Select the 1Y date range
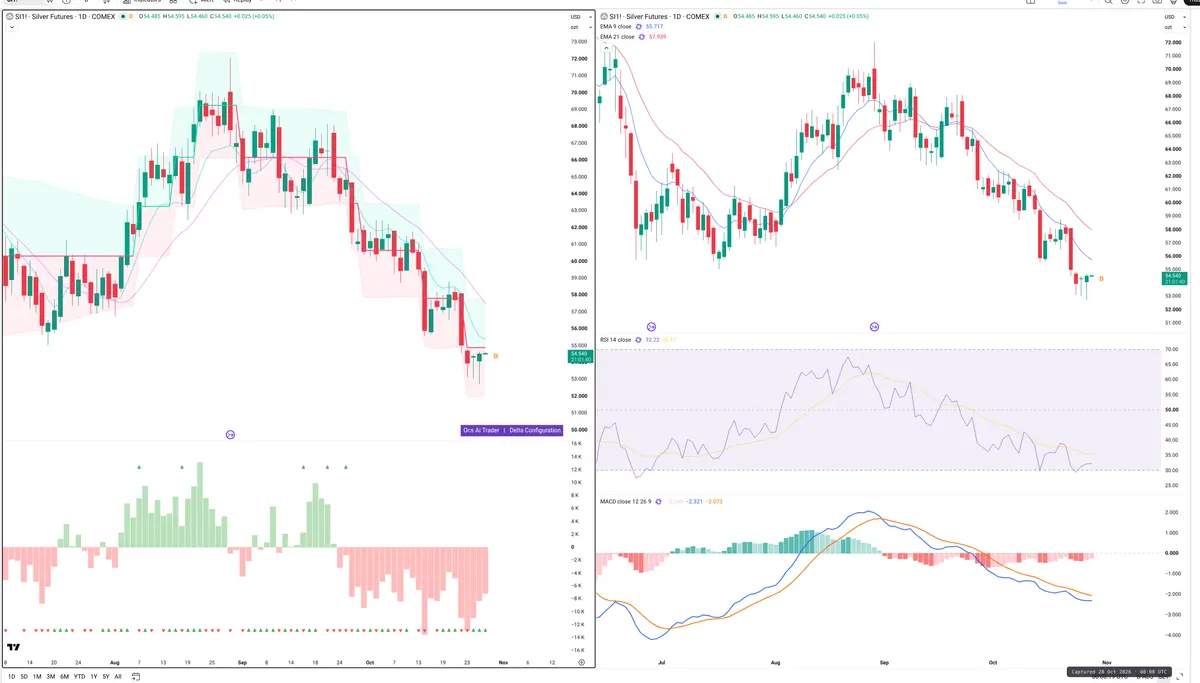 click(x=94, y=677)
